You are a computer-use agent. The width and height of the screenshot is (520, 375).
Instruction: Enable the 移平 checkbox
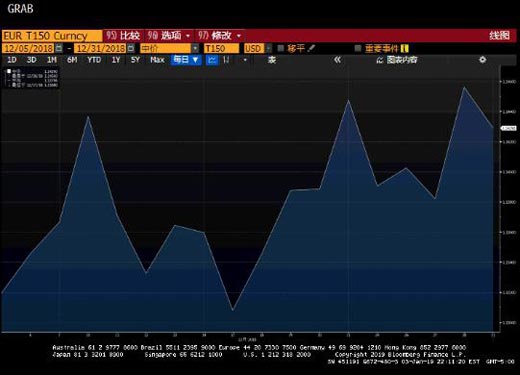281,48
